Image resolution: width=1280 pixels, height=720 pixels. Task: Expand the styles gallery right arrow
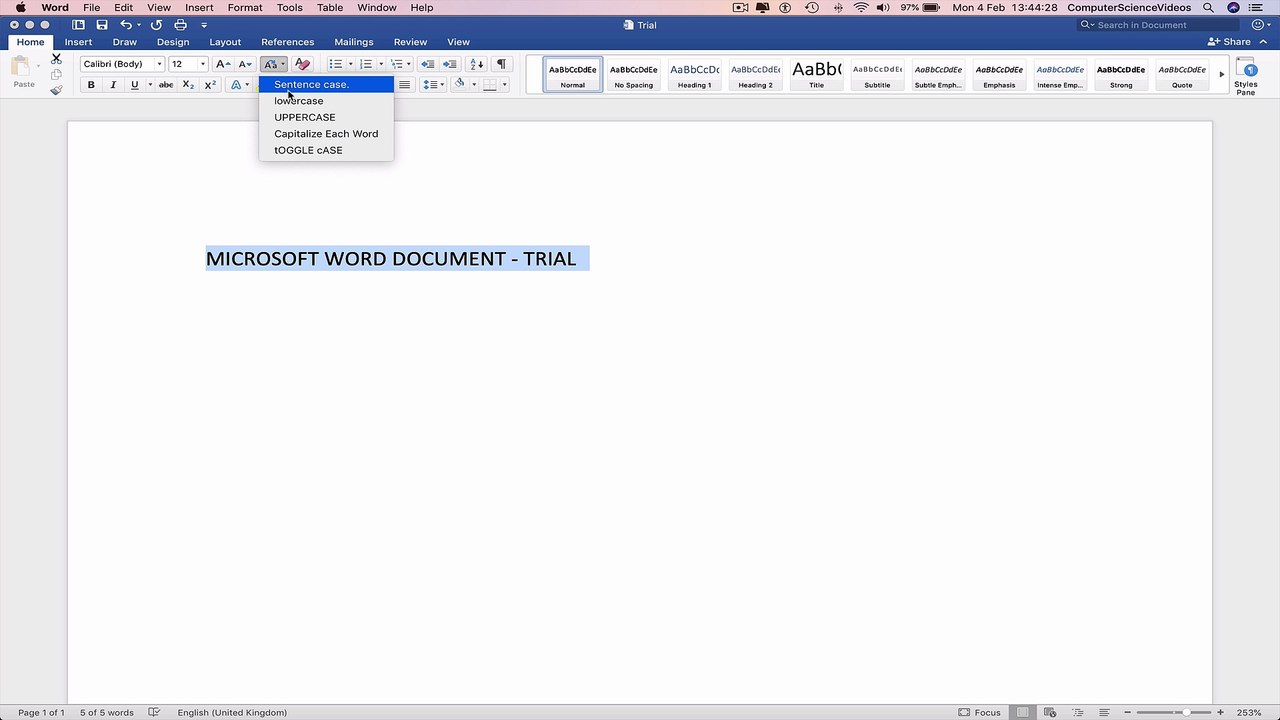tap(1221, 74)
